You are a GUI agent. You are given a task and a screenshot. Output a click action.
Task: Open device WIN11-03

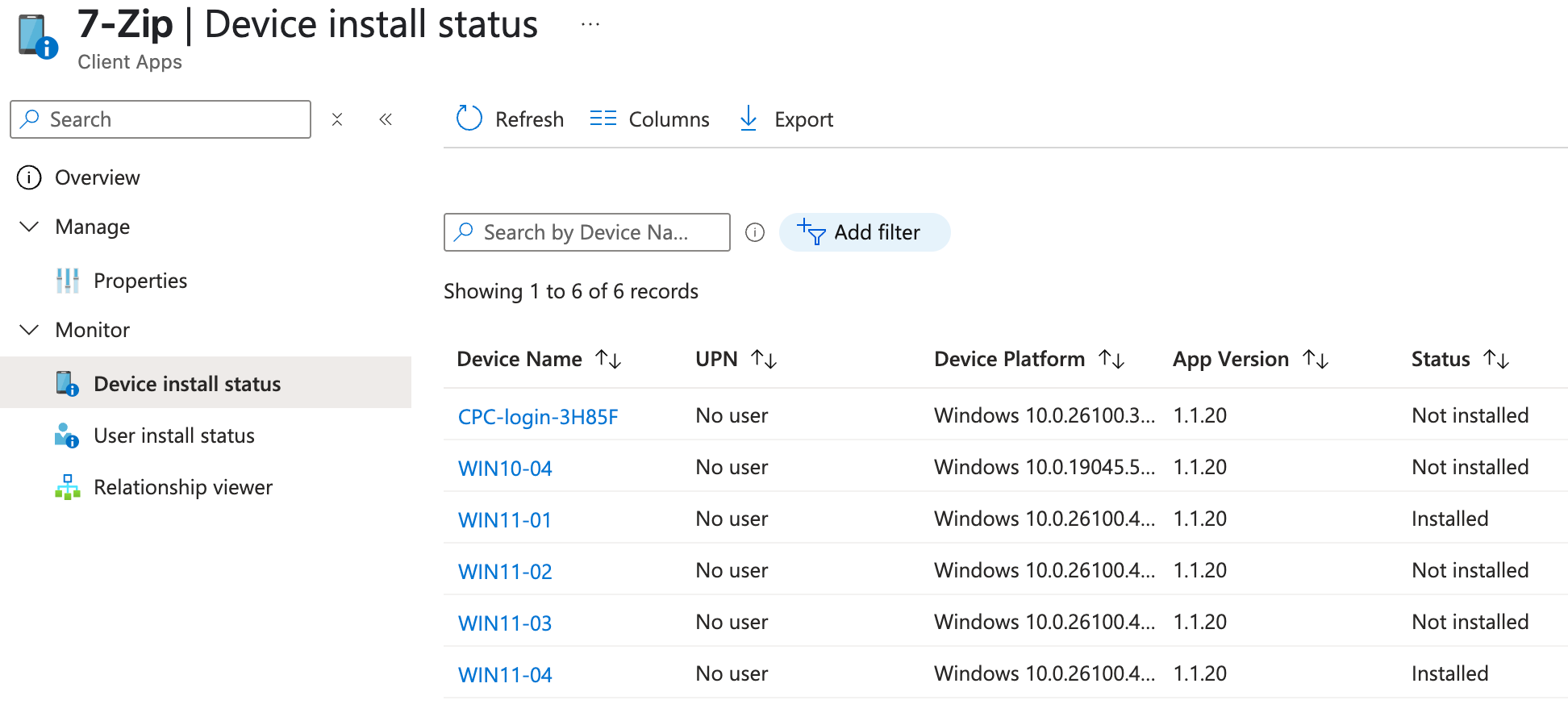(x=505, y=623)
